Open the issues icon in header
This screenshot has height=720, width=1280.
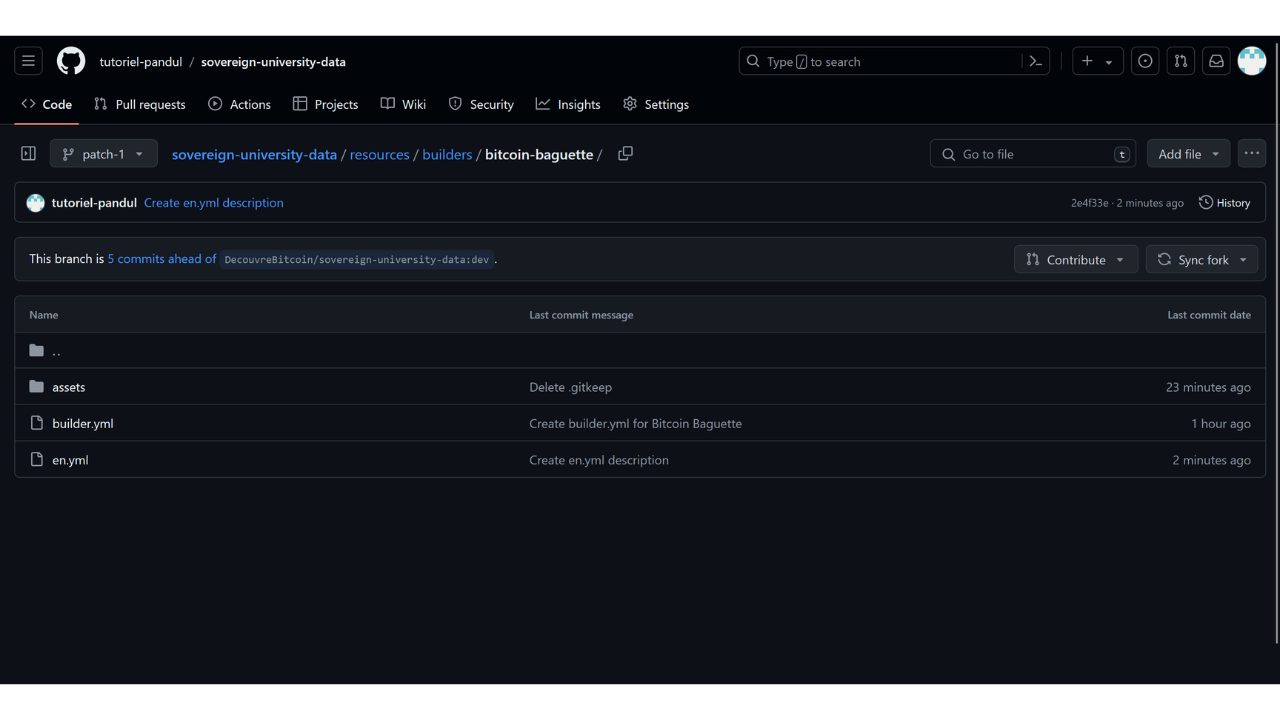point(1145,61)
